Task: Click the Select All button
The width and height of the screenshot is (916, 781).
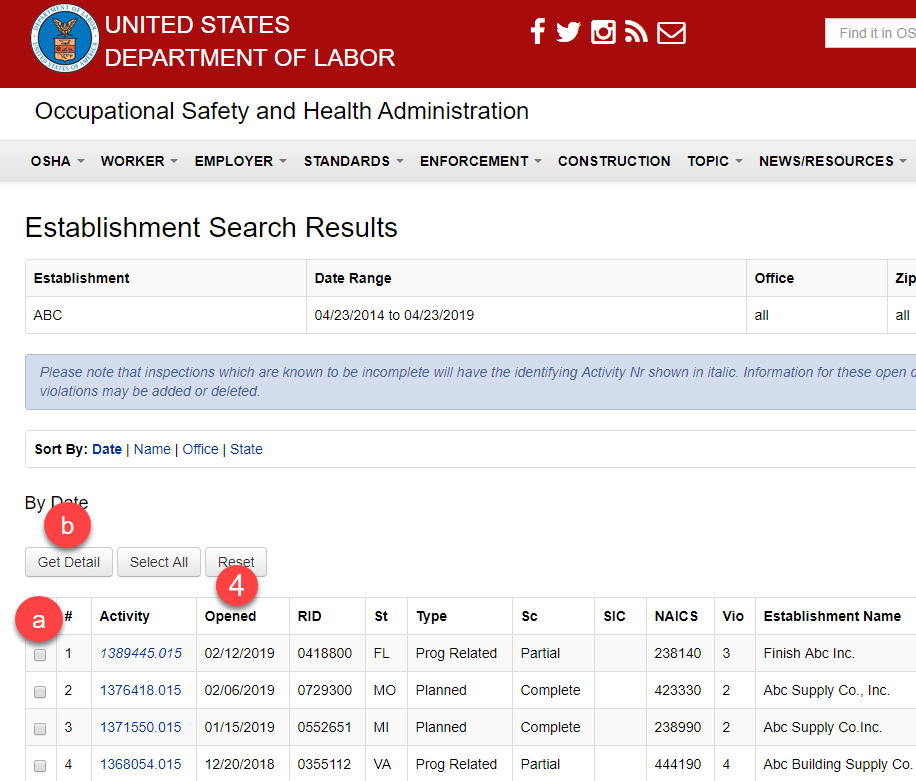Action: point(158,562)
